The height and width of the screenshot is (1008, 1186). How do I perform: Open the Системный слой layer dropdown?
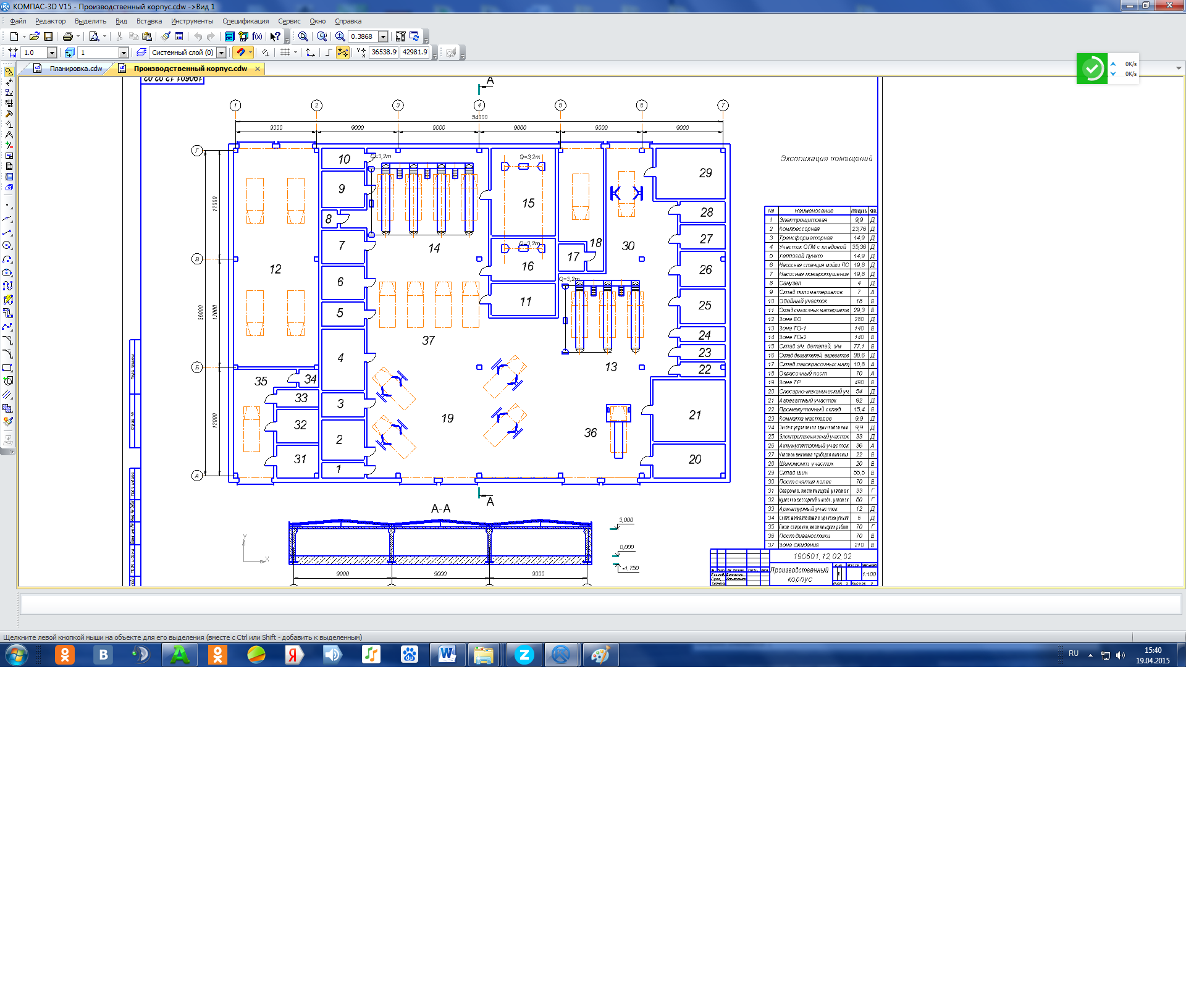pos(221,52)
